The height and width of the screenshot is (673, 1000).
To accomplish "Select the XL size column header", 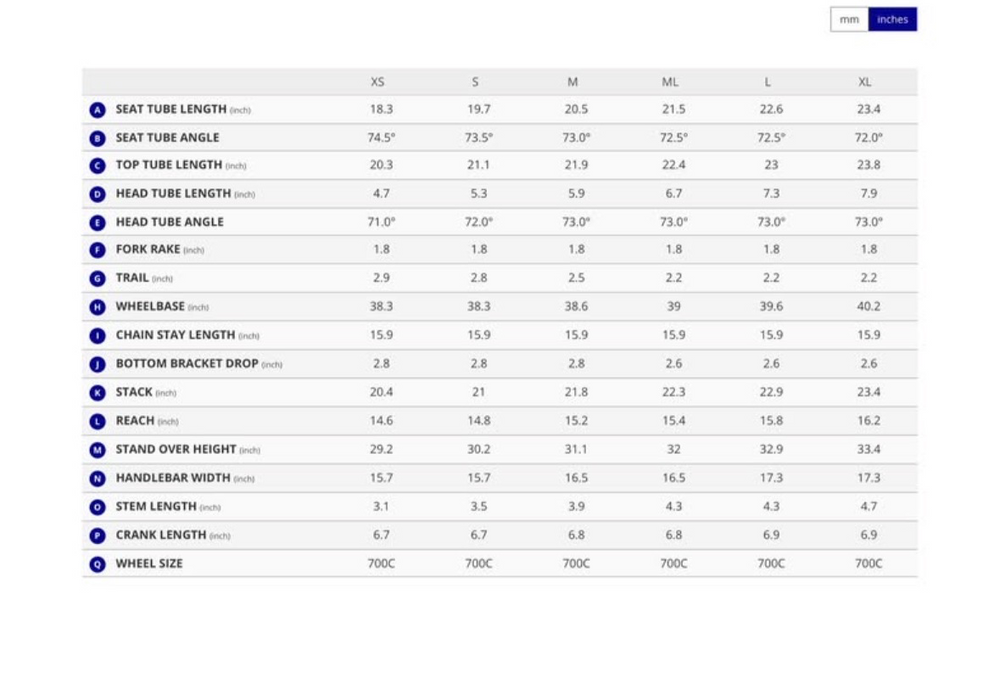I will click(x=865, y=82).
